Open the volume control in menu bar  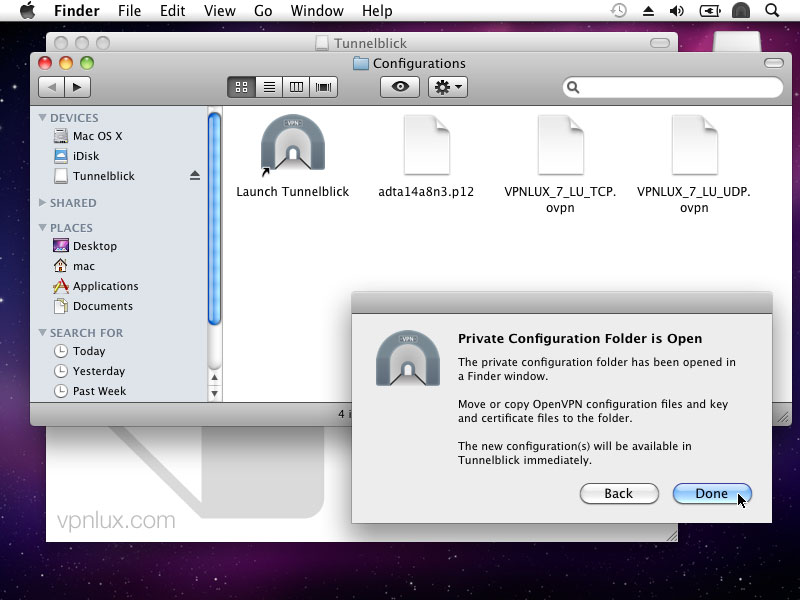[677, 11]
